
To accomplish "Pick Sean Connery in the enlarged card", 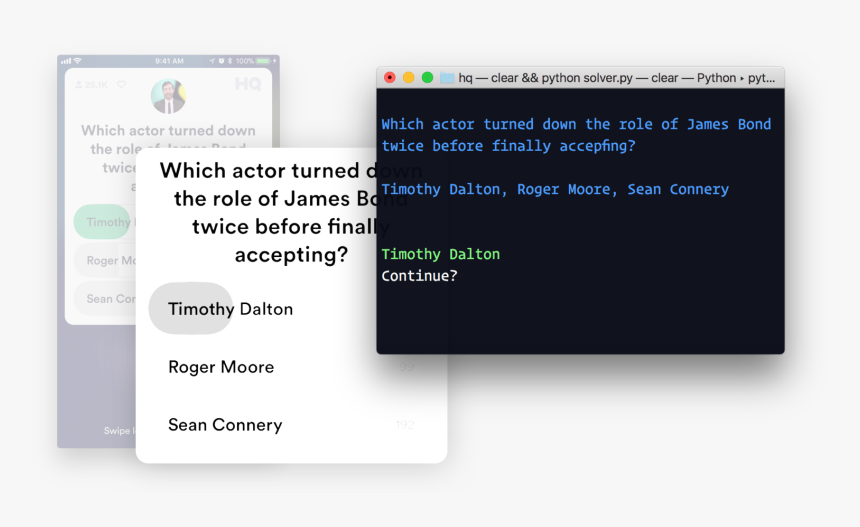I will [x=225, y=424].
